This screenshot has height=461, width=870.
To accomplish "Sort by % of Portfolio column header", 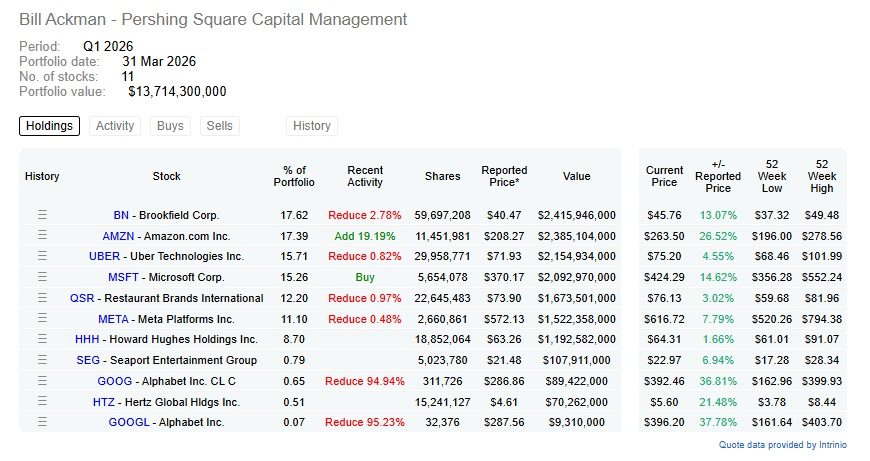I will point(294,176).
